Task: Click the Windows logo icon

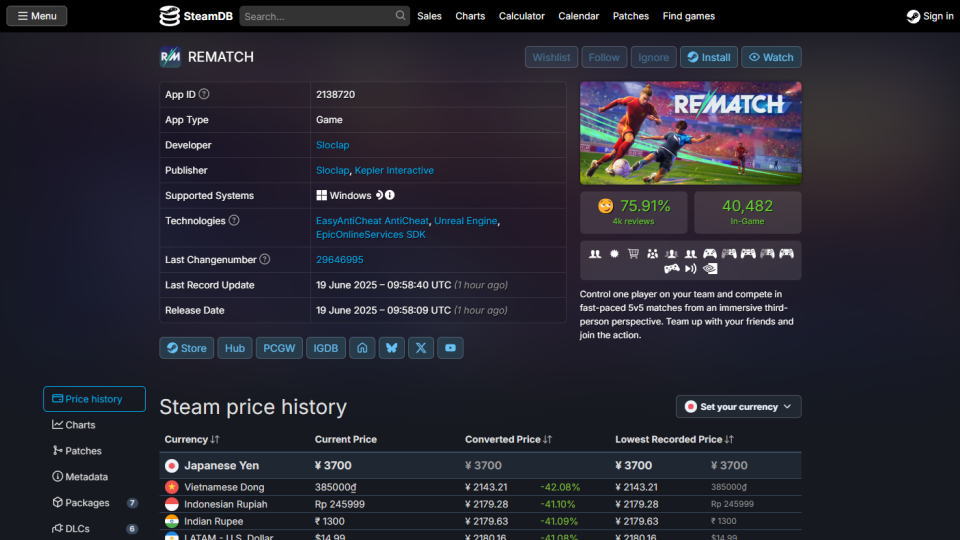Action: pyautogui.click(x=321, y=195)
